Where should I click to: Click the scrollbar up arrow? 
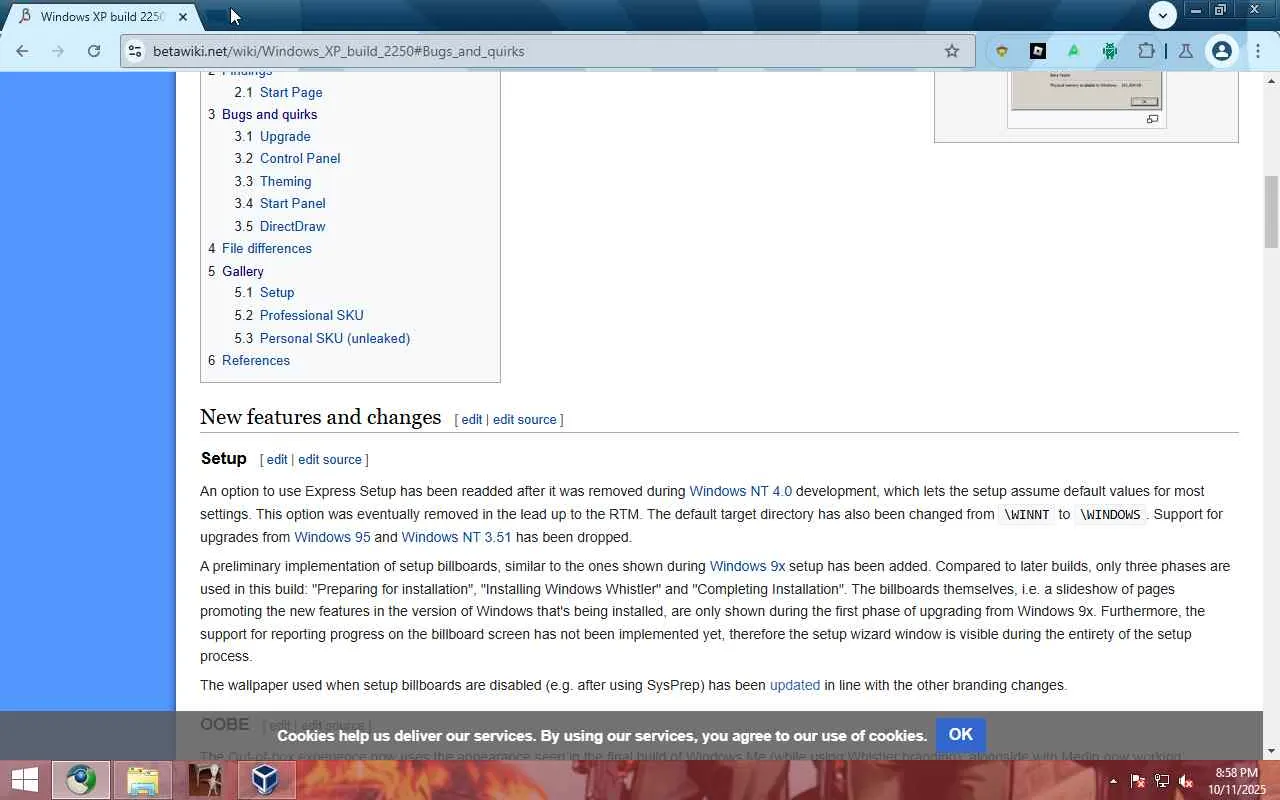click(x=1271, y=80)
